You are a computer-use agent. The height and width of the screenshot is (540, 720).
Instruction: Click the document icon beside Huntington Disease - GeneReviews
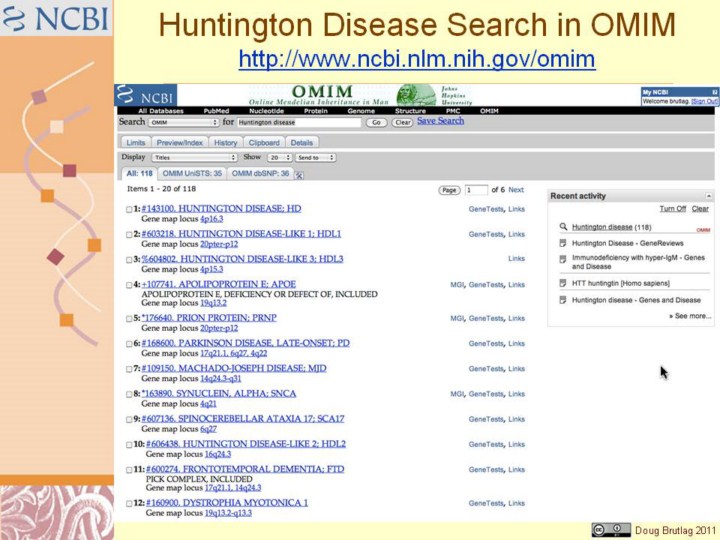[563, 242]
